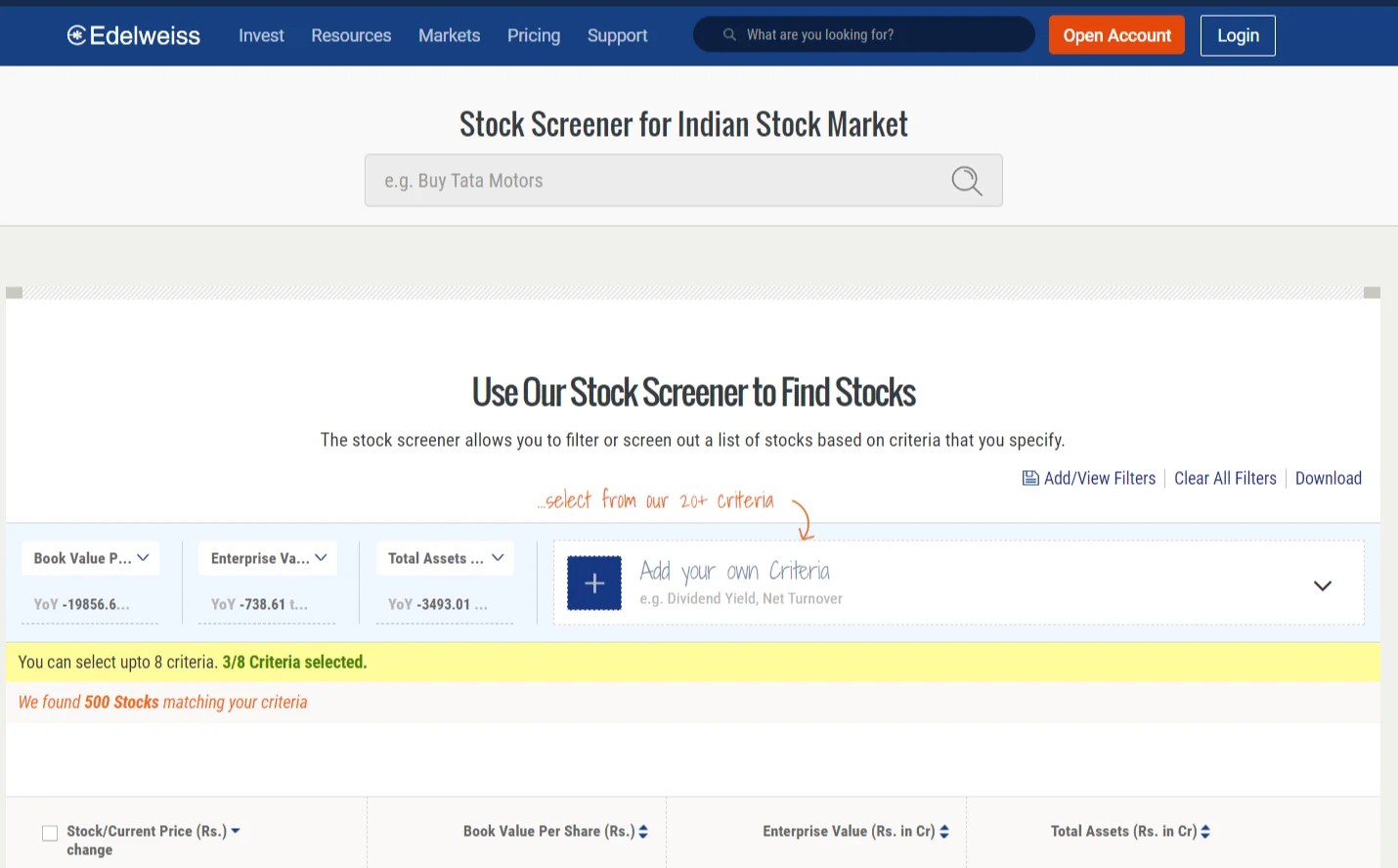Sort by Book Value Per Share column
The height and width of the screenshot is (868, 1398).
643,831
